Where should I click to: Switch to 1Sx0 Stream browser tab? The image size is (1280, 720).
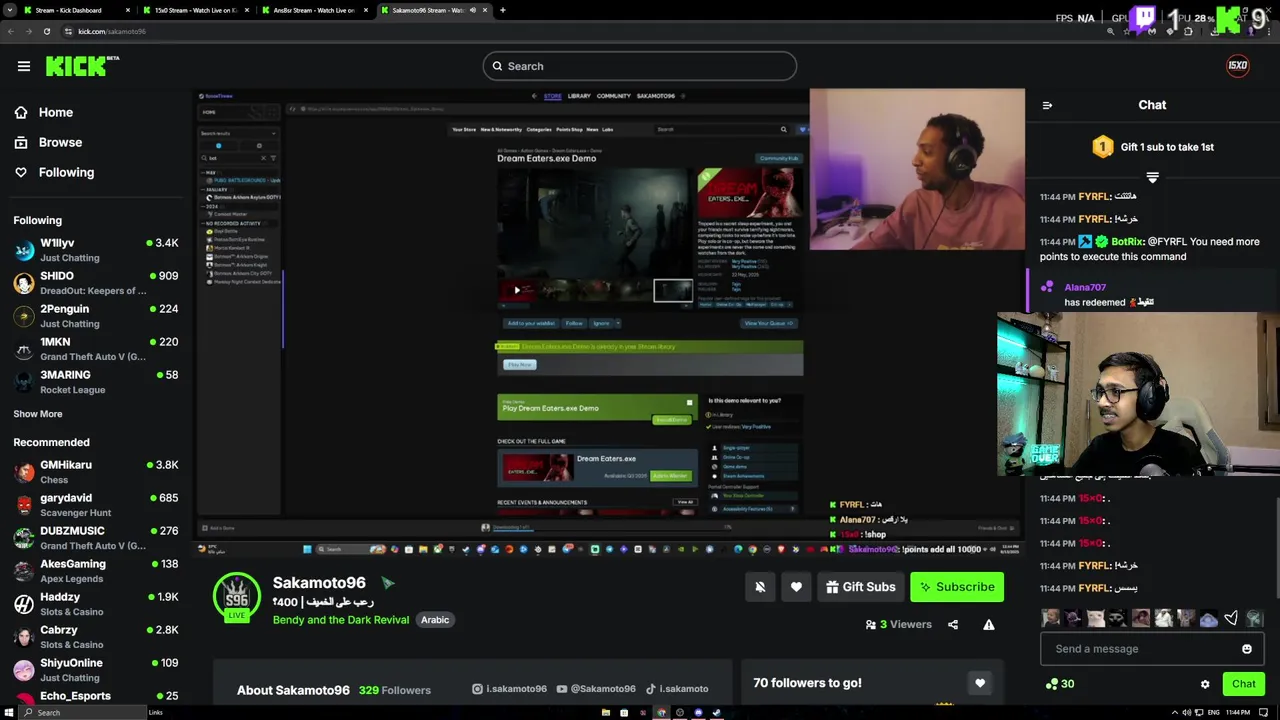pyautogui.click(x=196, y=10)
